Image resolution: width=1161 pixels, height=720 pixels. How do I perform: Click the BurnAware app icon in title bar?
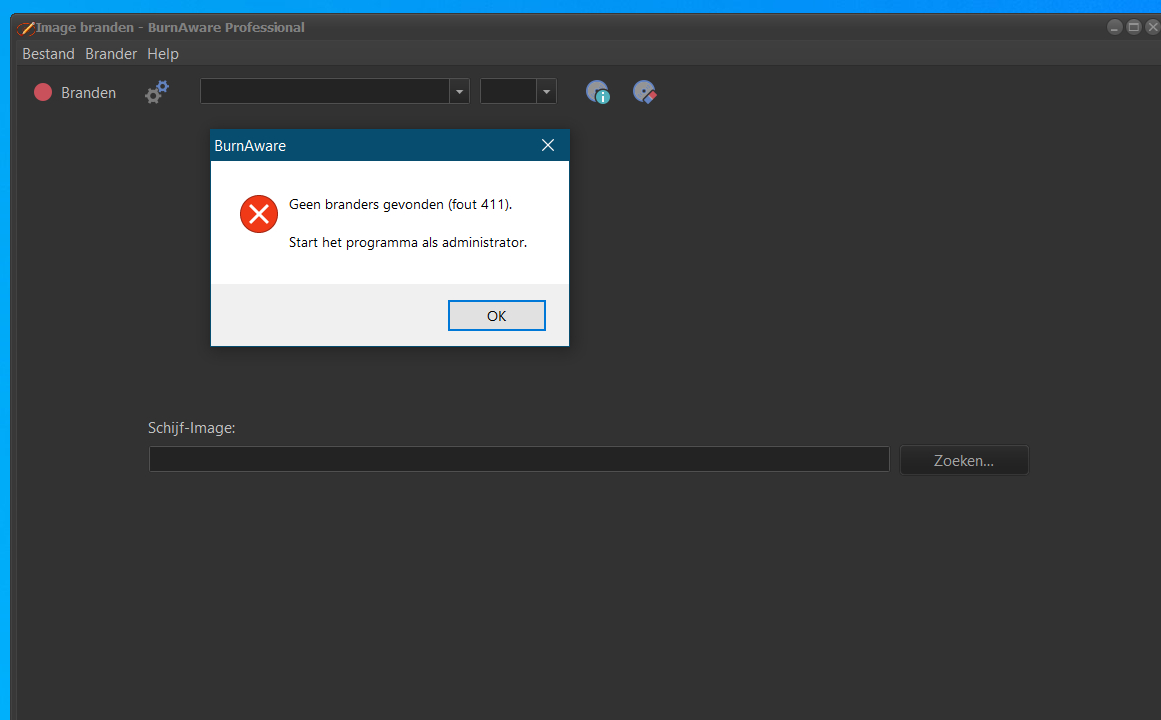26,28
